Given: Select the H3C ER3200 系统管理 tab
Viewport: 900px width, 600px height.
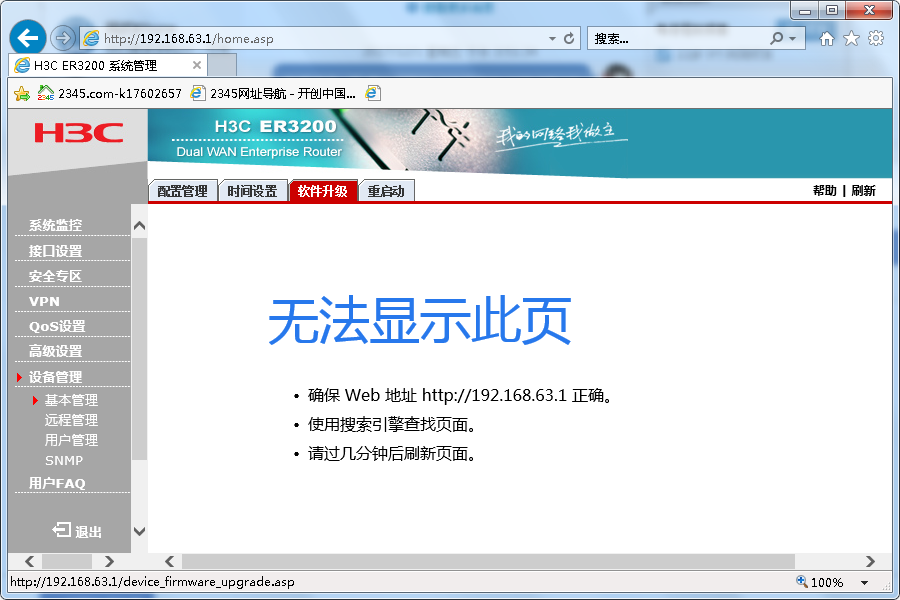Looking at the screenshot, I should (108, 65).
